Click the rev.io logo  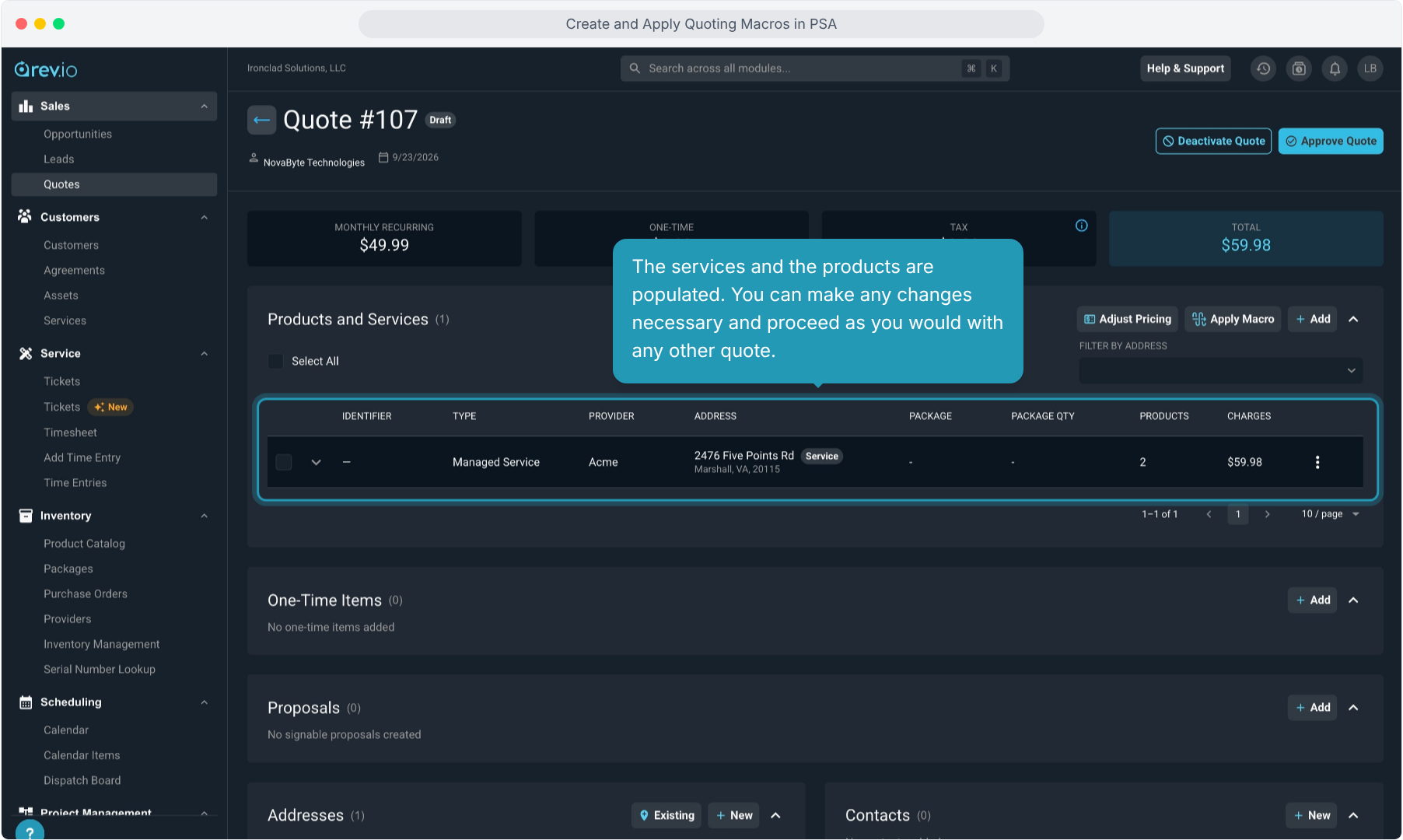pos(46,70)
